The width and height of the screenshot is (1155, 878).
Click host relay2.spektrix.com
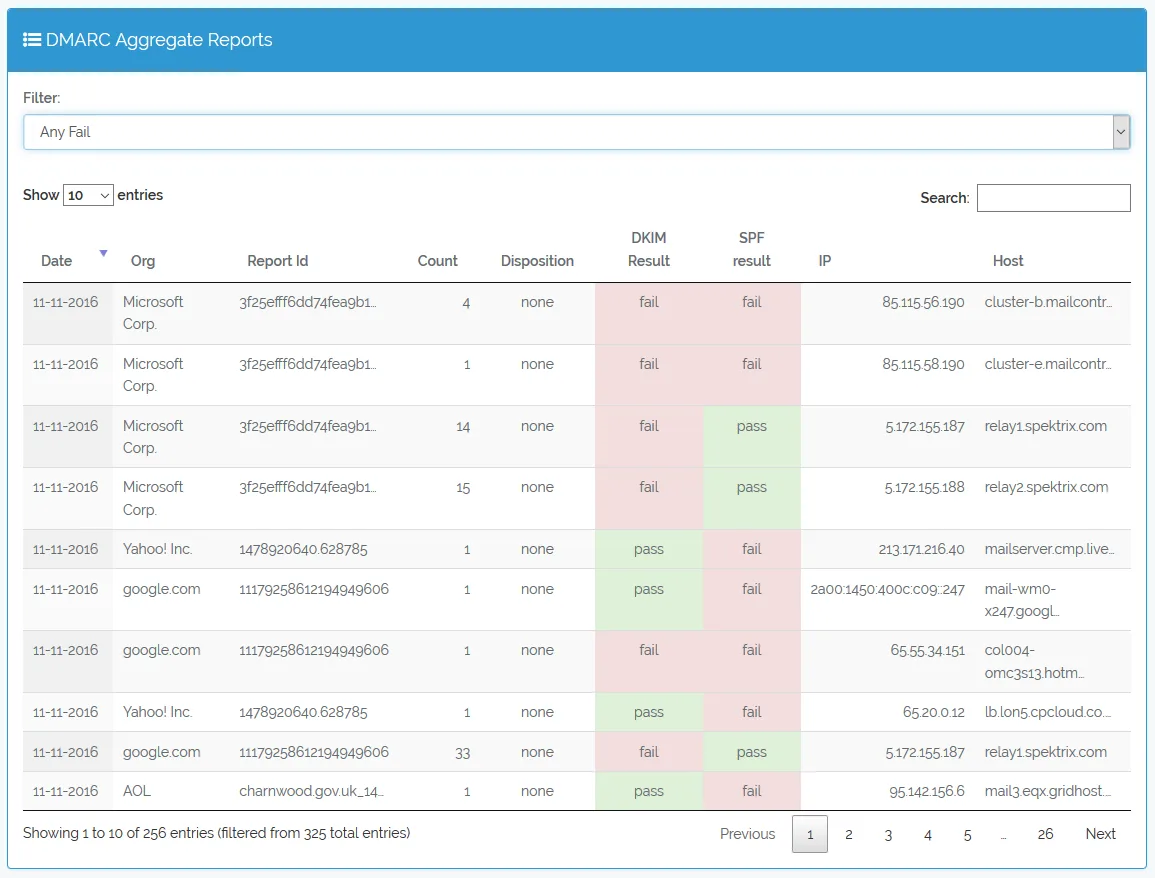point(1046,488)
